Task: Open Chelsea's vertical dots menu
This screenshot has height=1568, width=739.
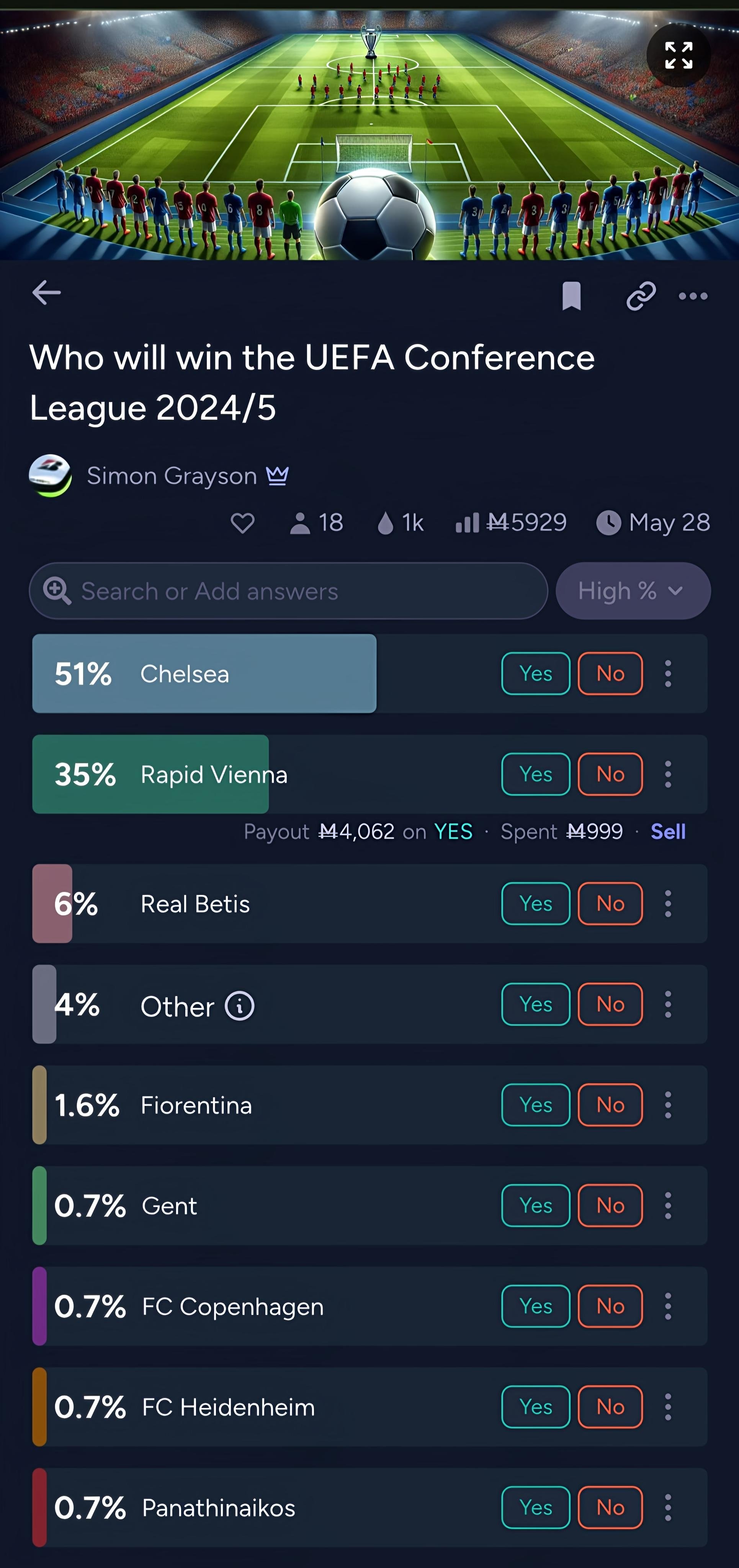Action: point(668,674)
